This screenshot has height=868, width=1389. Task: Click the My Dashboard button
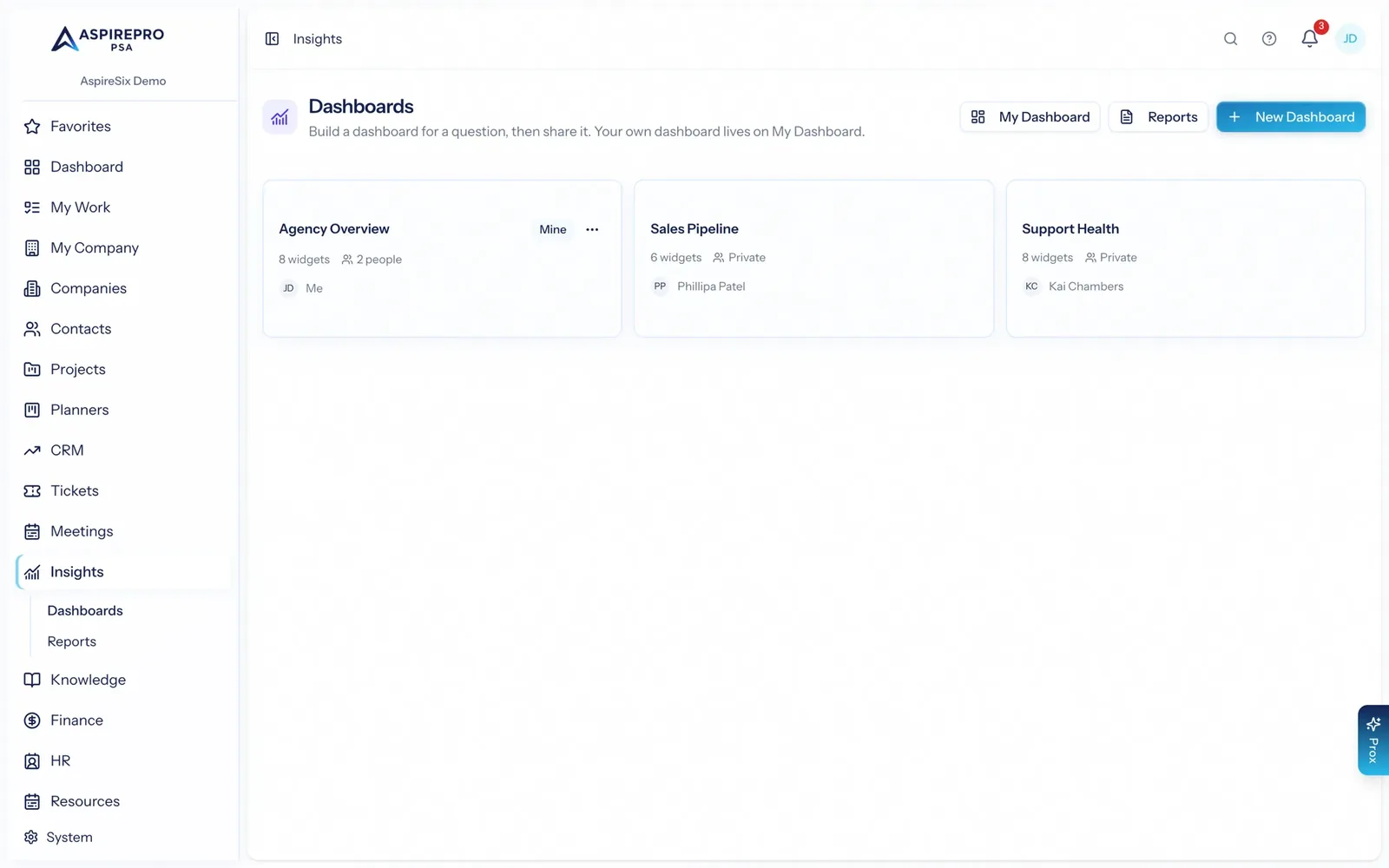(1030, 117)
